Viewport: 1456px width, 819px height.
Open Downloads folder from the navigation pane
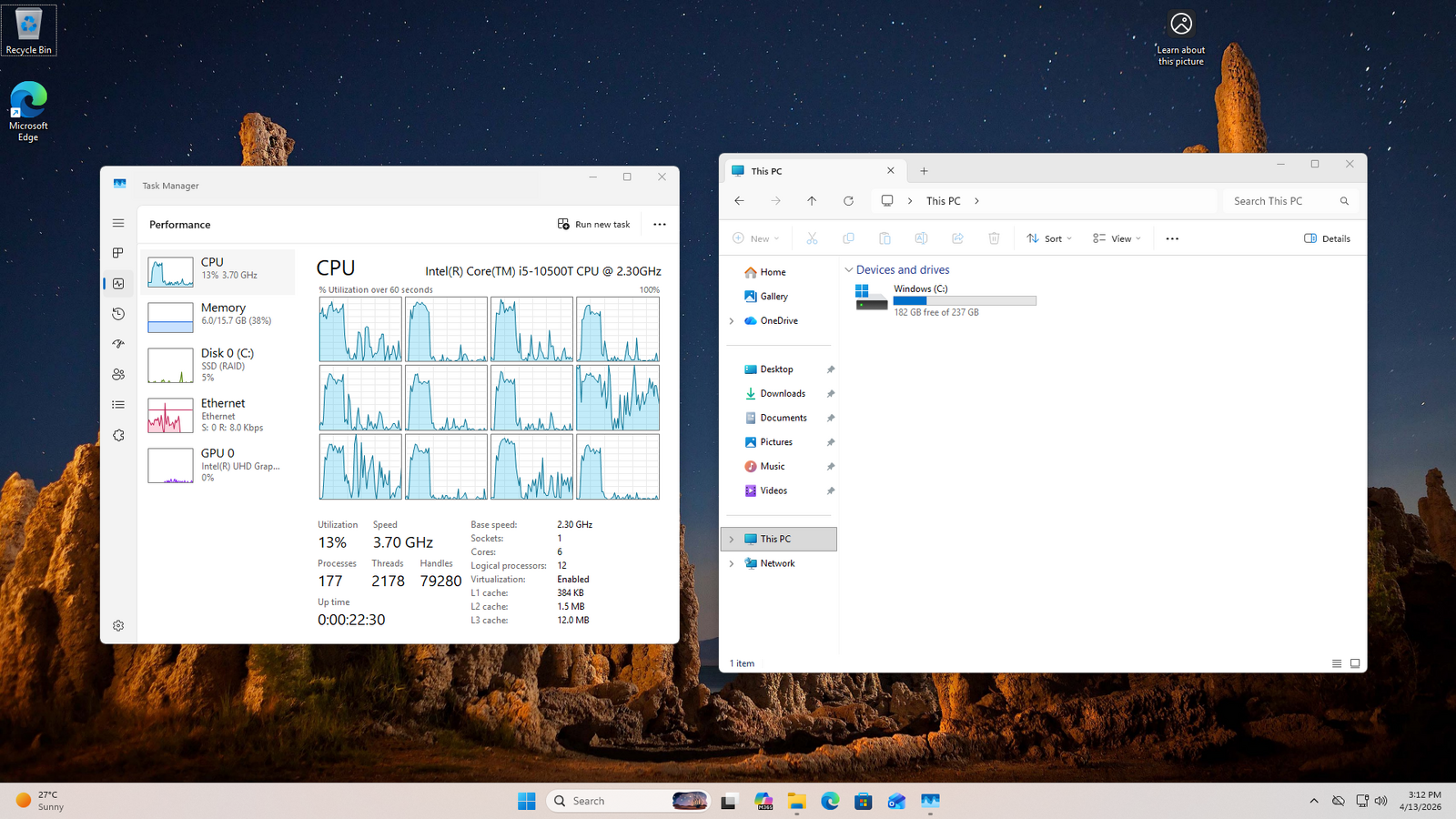(x=782, y=394)
